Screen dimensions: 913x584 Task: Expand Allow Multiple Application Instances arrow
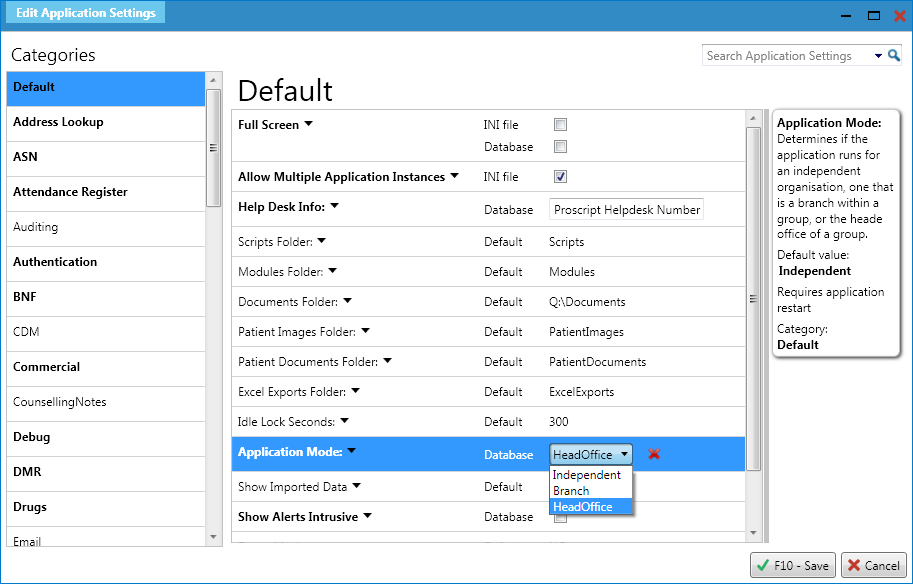[455, 176]
